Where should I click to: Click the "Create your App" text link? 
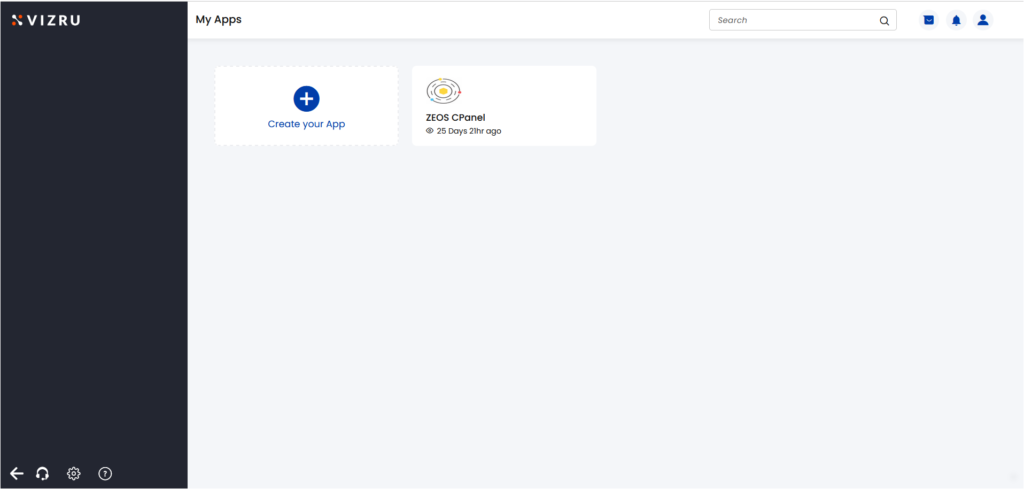[x=306, y=125]
